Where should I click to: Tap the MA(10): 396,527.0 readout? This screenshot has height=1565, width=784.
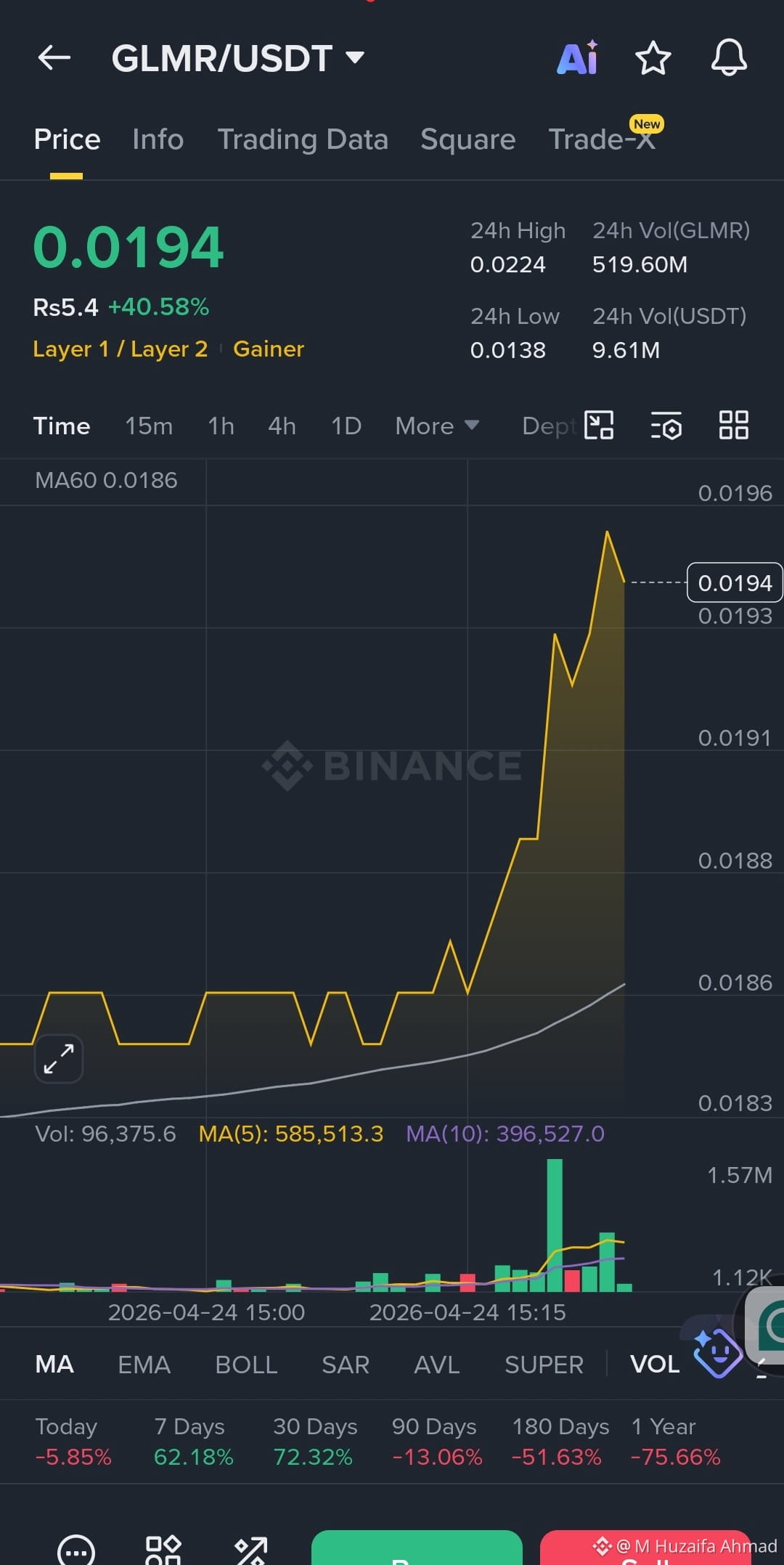tap(505, 1134)
